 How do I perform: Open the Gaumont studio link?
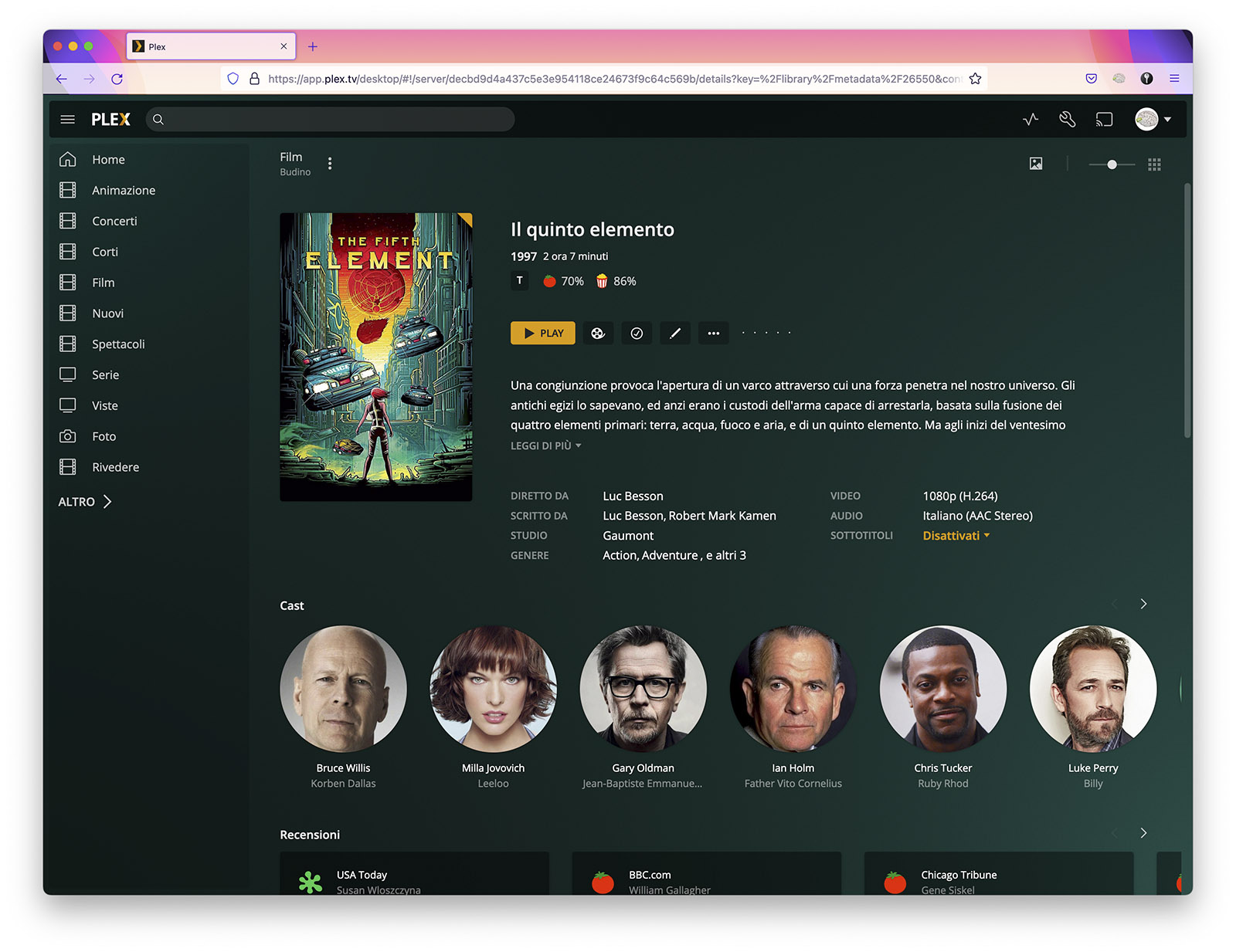(x=628, y=536)
